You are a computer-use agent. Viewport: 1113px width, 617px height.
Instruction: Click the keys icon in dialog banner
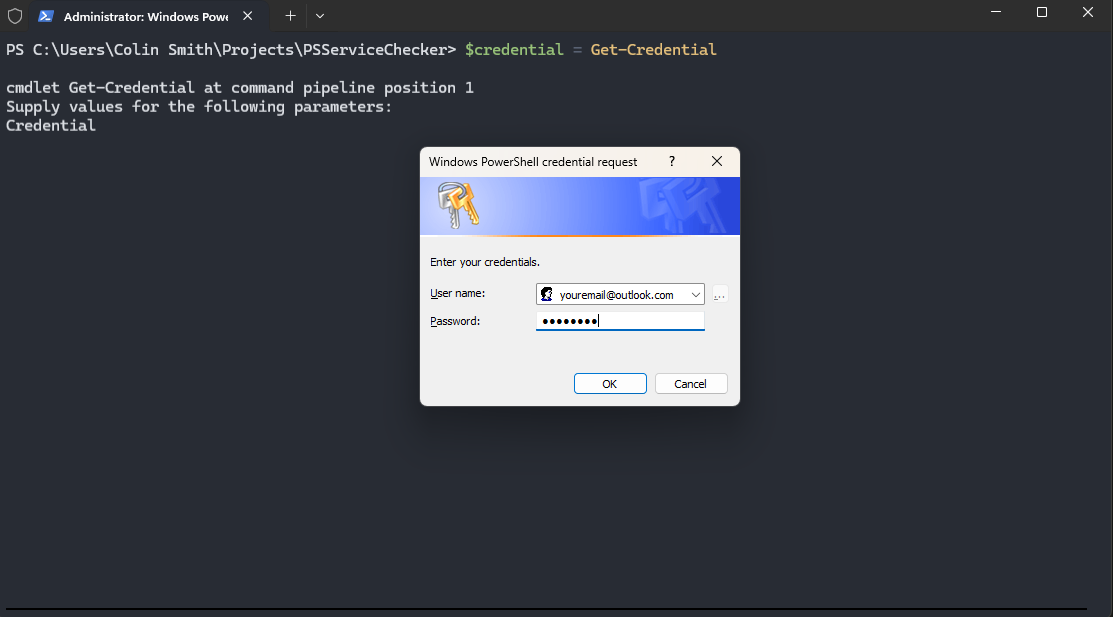tap(459, 204)
